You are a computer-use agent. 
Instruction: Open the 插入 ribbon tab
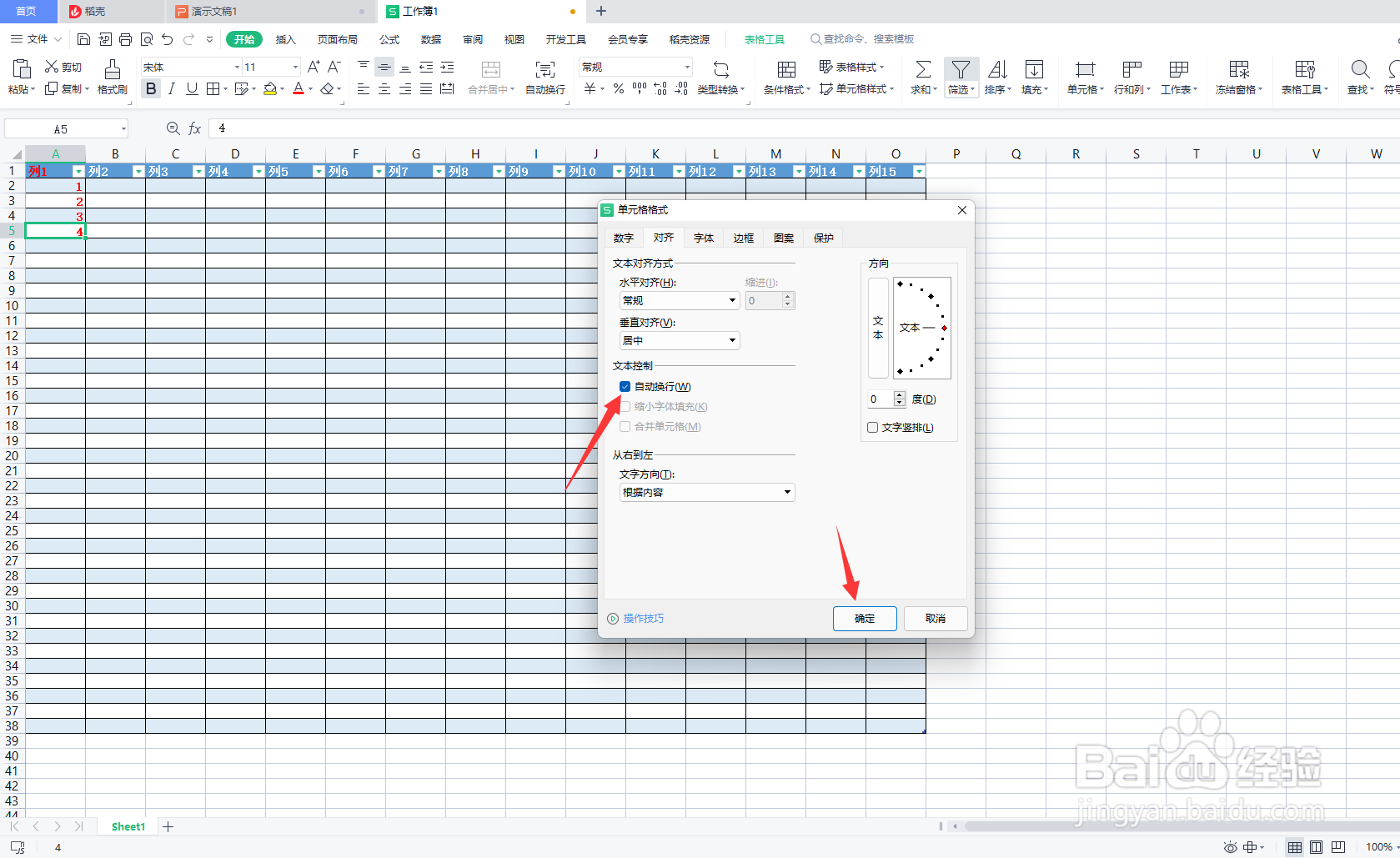[286, 39]
